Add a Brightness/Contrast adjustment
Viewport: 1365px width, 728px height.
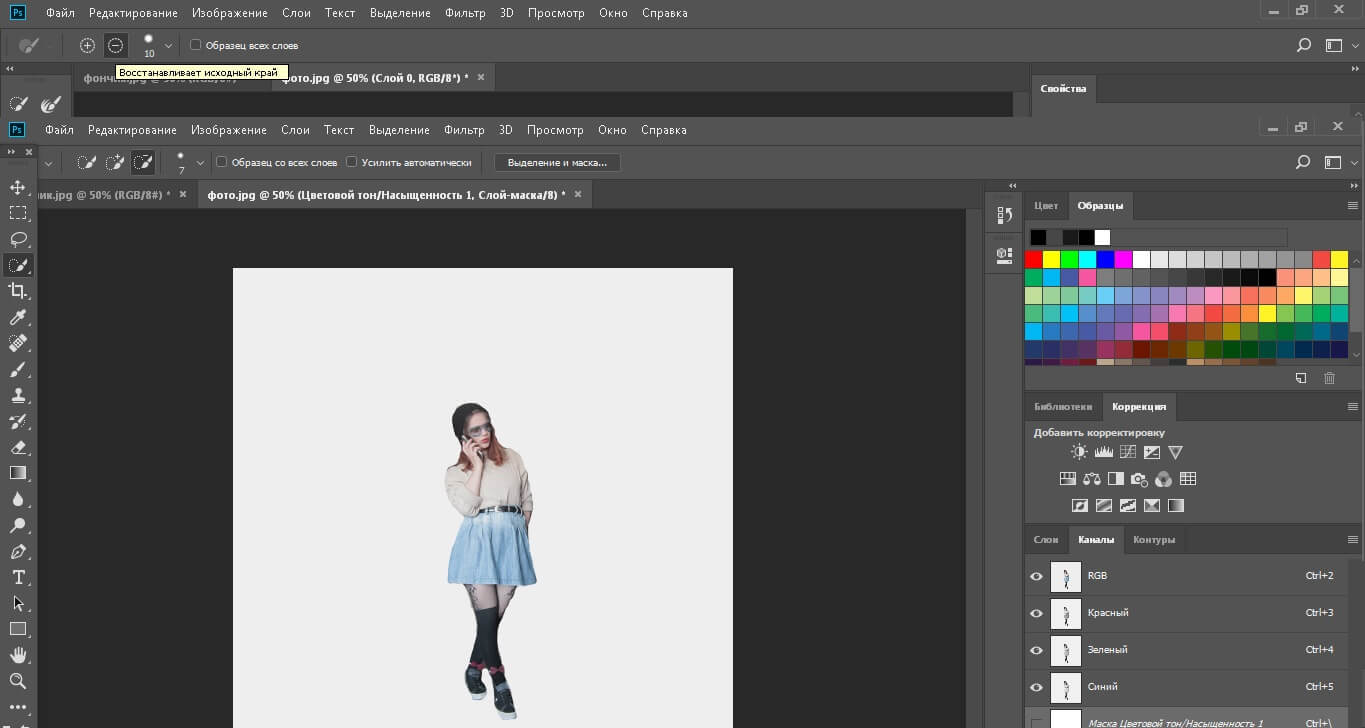[x=1079, y=452]
